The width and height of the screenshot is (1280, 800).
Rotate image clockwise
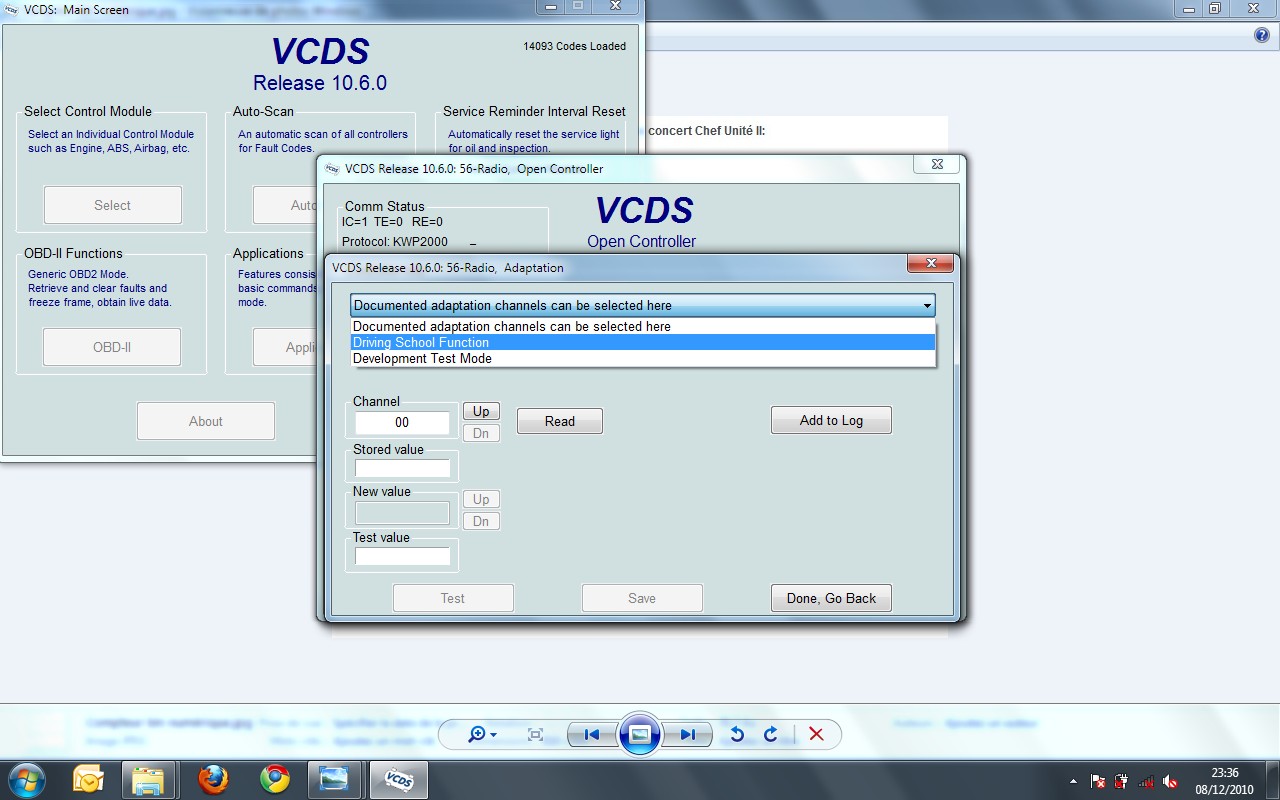771,735
